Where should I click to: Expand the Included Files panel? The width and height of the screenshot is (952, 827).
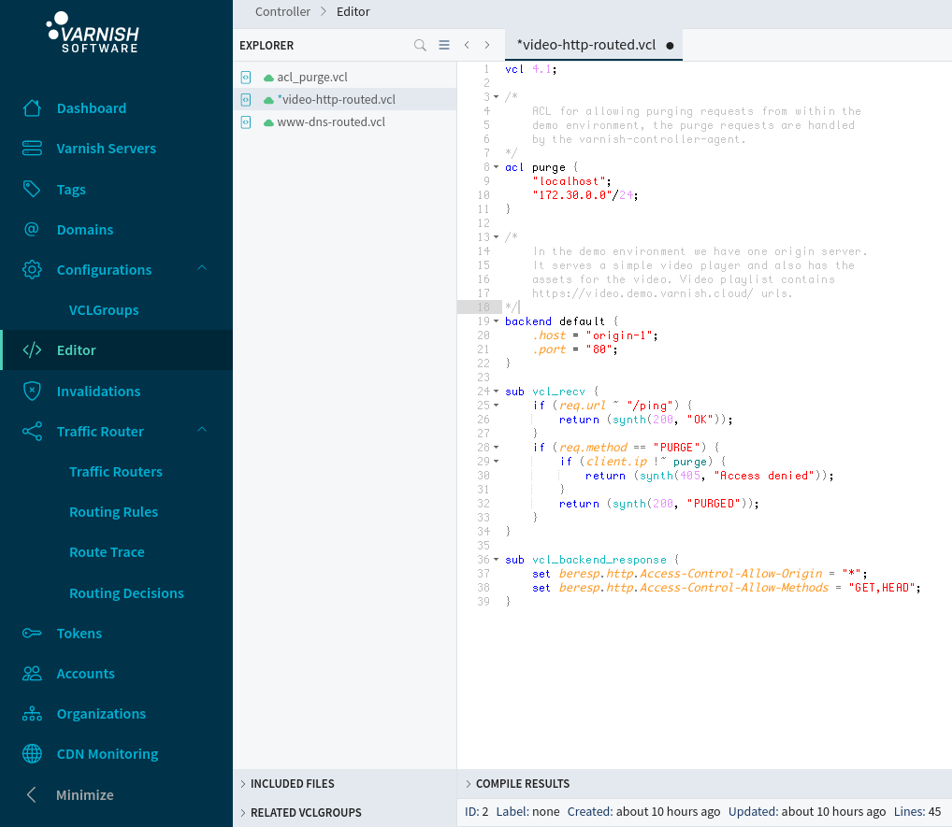[292, 784]
